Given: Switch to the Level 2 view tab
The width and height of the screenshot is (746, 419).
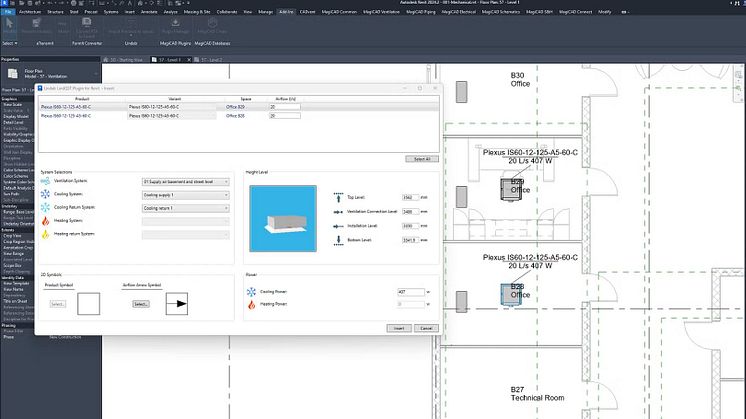Looking at the screenshot, I should [208, 60].
